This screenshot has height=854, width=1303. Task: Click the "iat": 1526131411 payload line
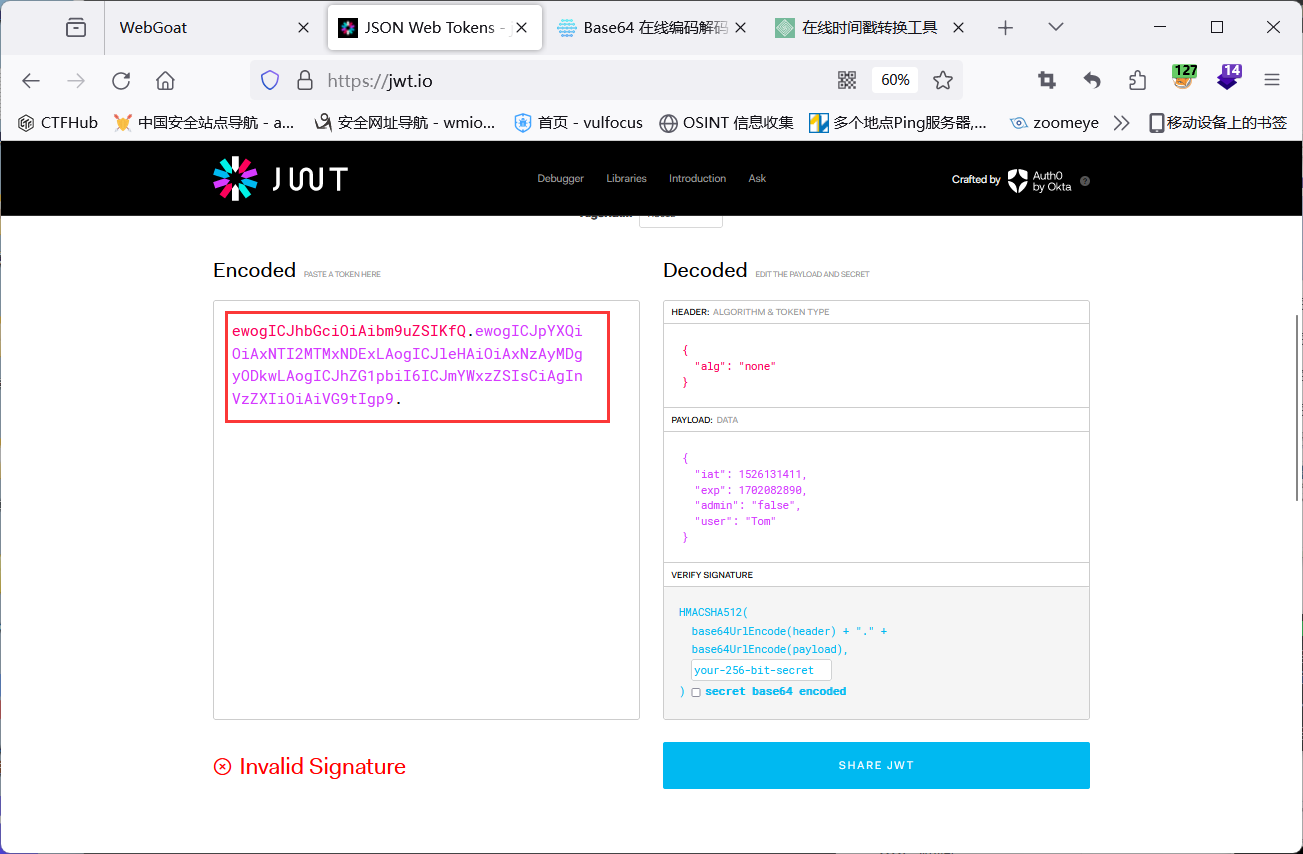(x=750, y=474)
